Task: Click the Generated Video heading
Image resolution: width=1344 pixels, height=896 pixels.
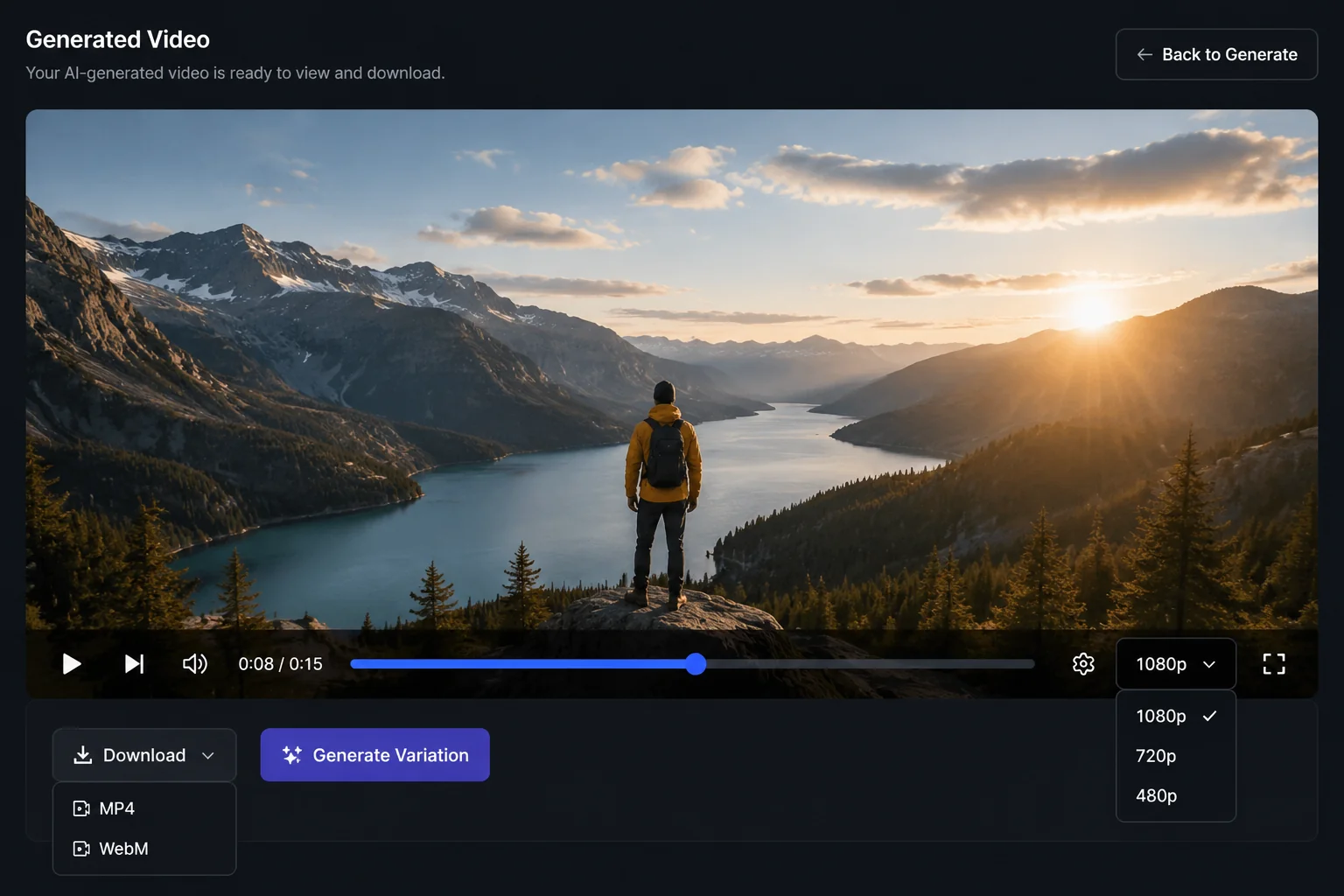Action: (118, 39)
